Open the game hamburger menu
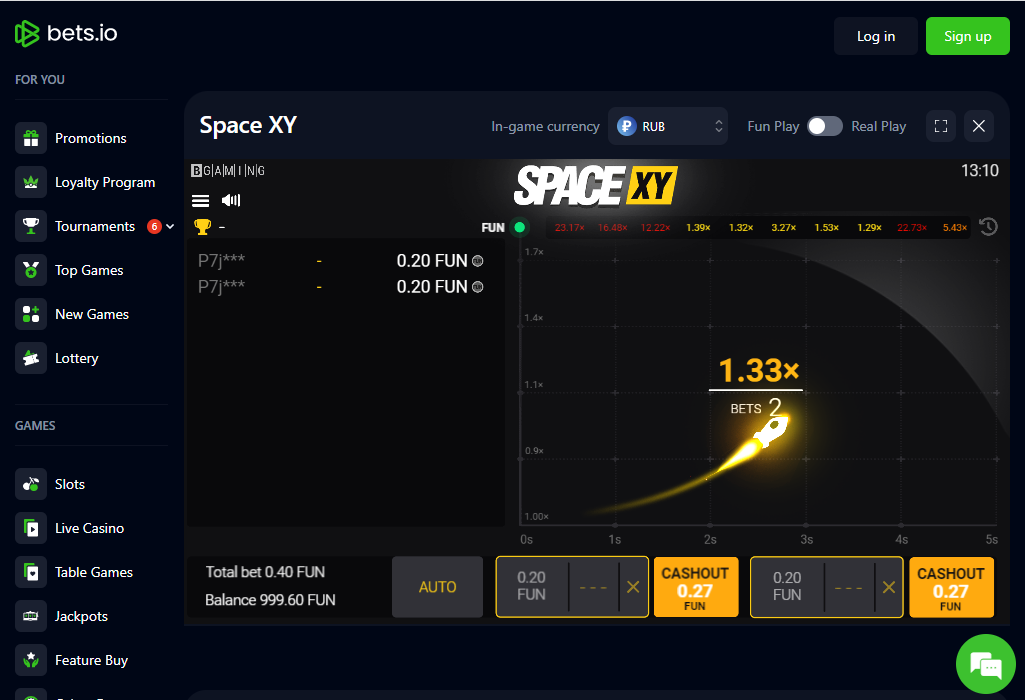This screenshot has width=1025, height=700. (x=200, y=201)
